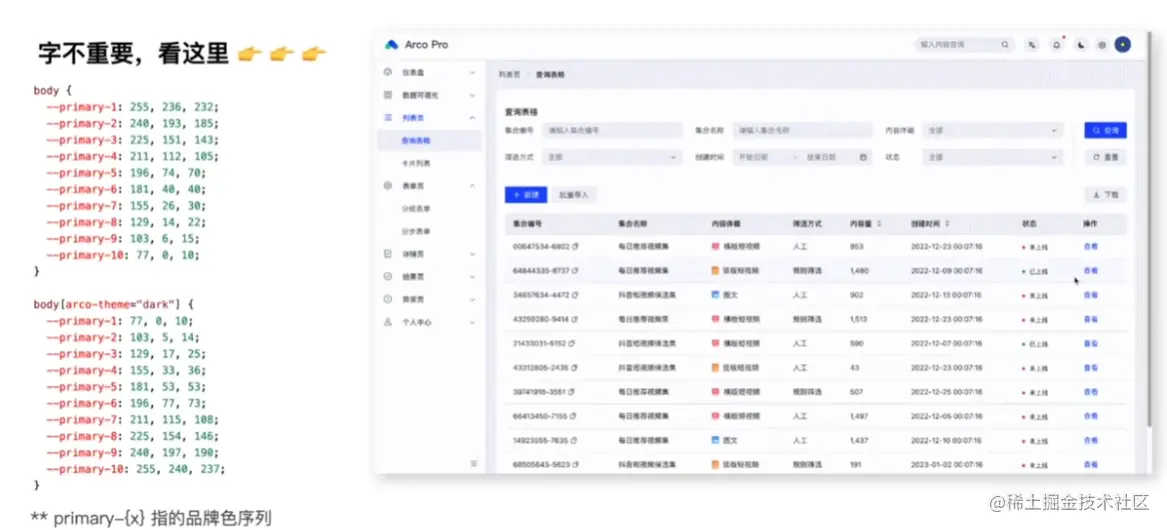1167x530 pixels.
Task: Sort table by 创建时间 column arrows
Action: (x=947, y=223)
